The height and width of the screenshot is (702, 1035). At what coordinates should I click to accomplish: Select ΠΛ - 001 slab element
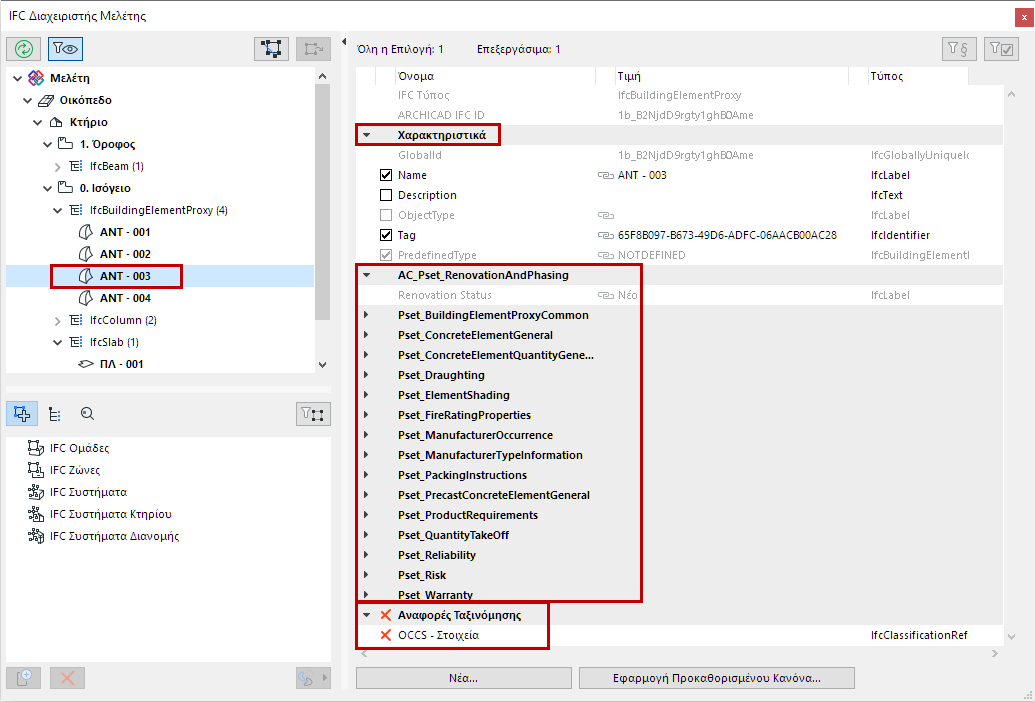[x=121, y=364]
